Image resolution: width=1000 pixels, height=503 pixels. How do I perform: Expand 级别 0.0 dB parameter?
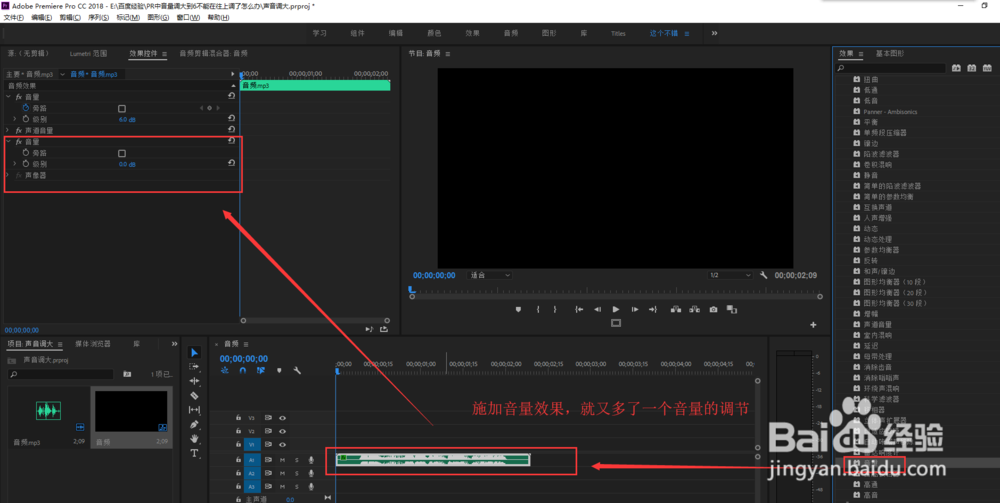[x=15, y=164]
